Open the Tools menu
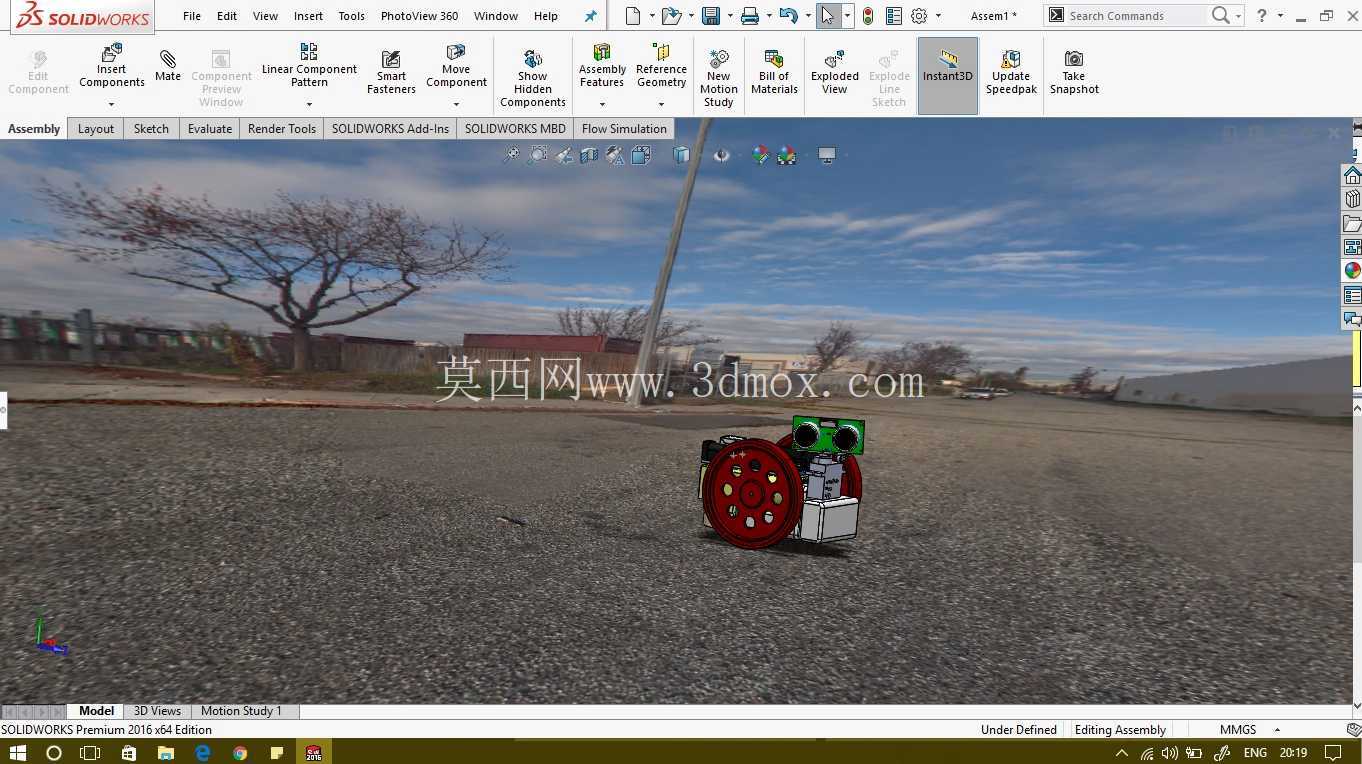 click(x=351, y=16)
